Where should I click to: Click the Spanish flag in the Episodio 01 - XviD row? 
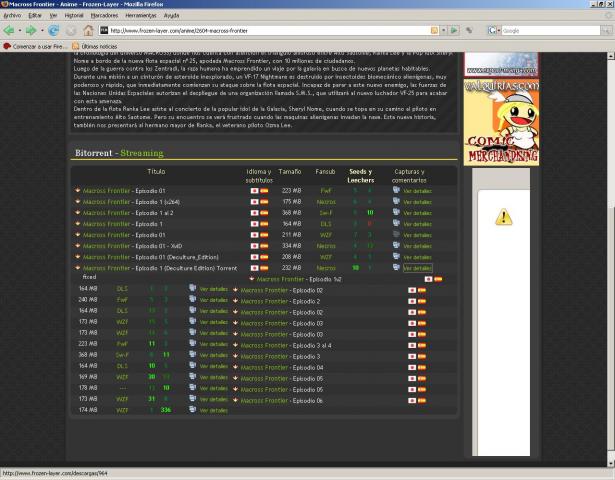tap(264, 246)
